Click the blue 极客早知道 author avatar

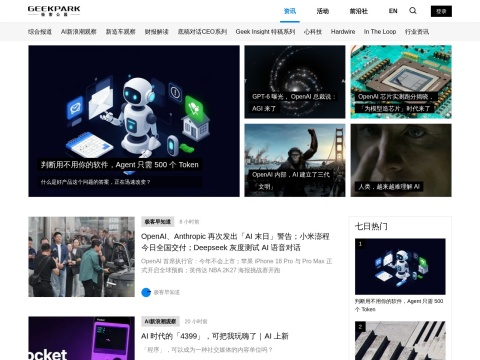pos(146,292)
